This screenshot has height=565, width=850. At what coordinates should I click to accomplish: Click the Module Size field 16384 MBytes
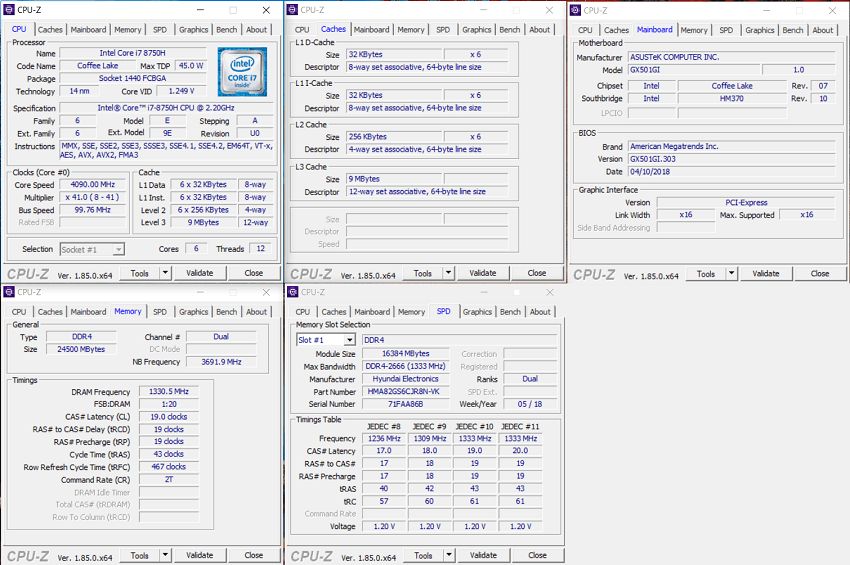(405, 354)
